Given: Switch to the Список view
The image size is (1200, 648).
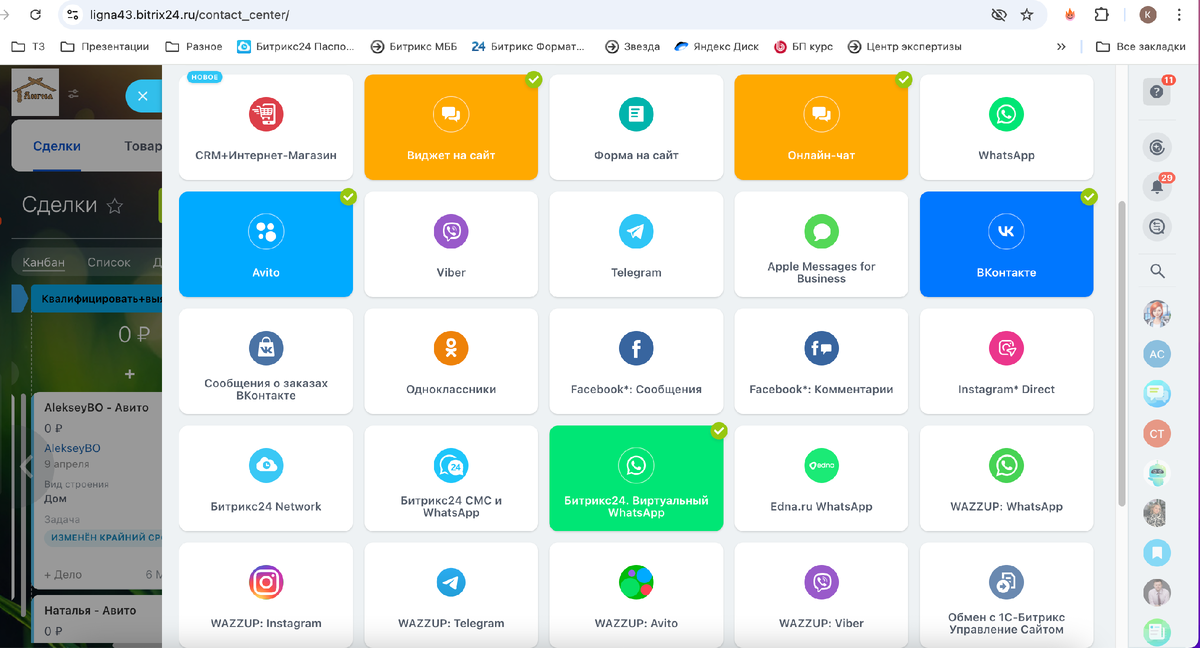Looking at the screenshot, I should (109, 262).
